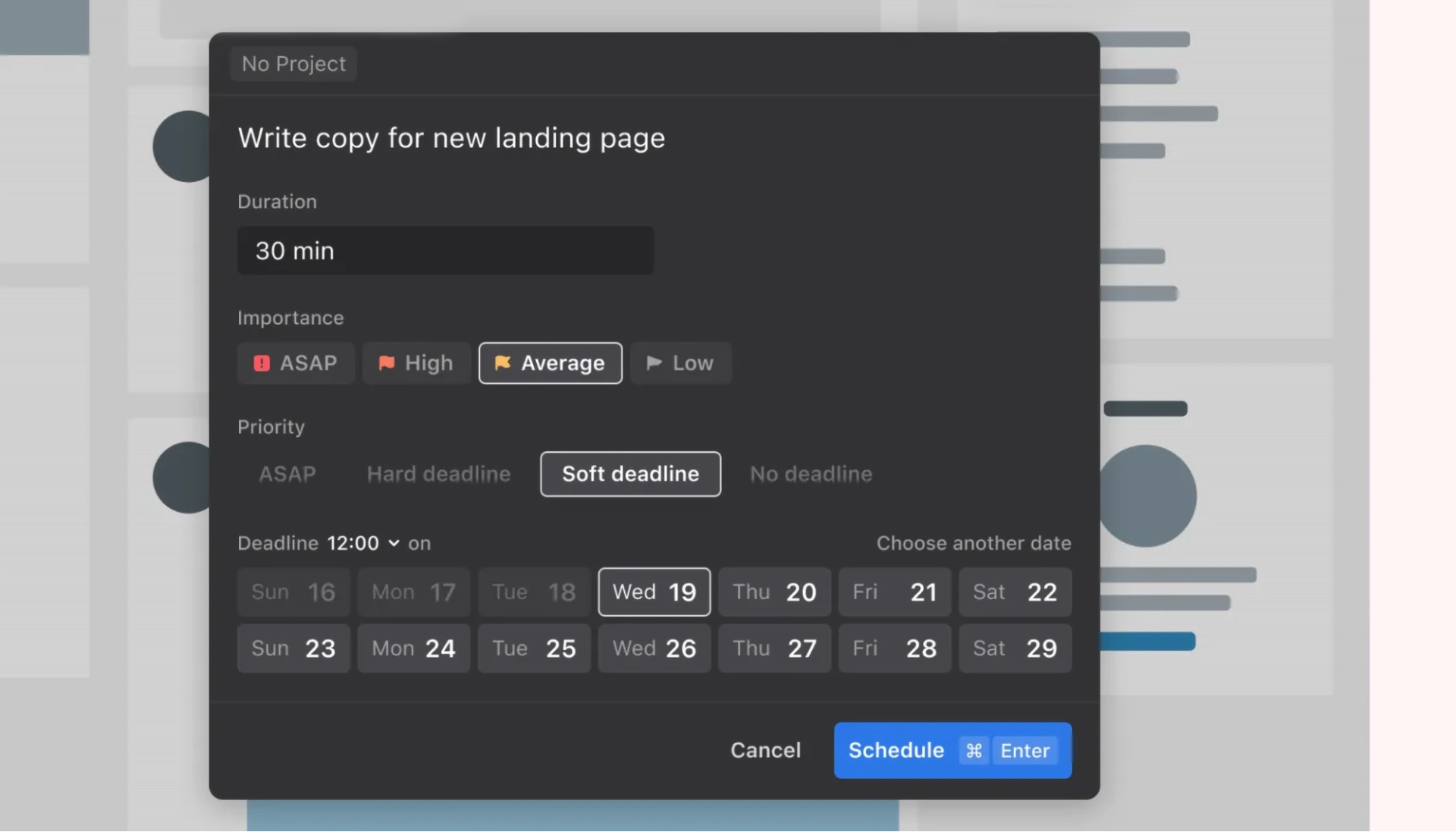
Task: Click Choose another date link
Action: click(973, 543)
